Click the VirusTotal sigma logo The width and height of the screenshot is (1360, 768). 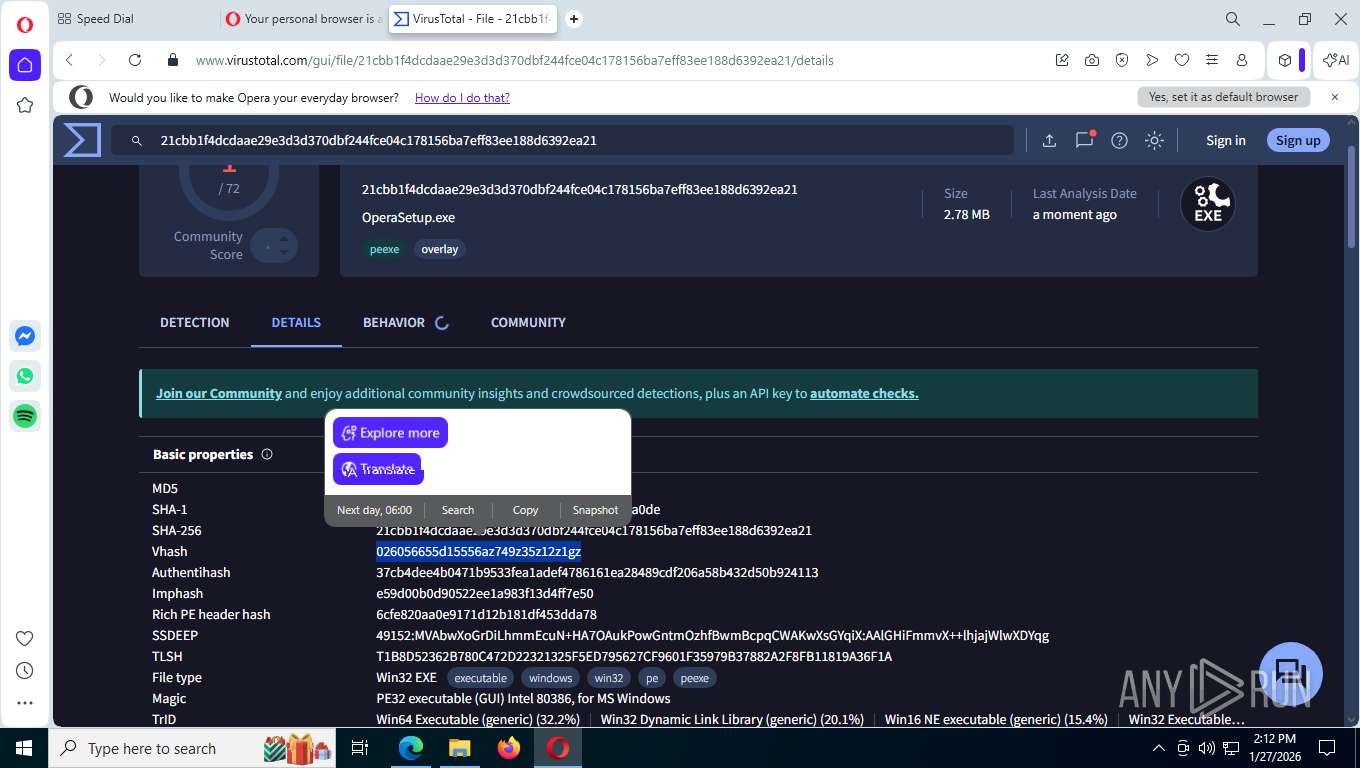(82, 140)
